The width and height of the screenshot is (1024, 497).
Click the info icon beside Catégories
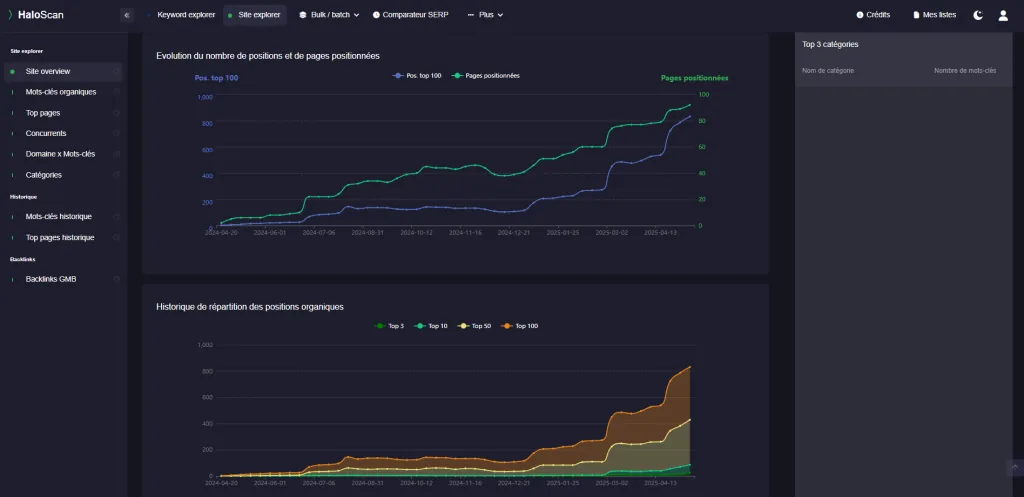coord(116,175)
